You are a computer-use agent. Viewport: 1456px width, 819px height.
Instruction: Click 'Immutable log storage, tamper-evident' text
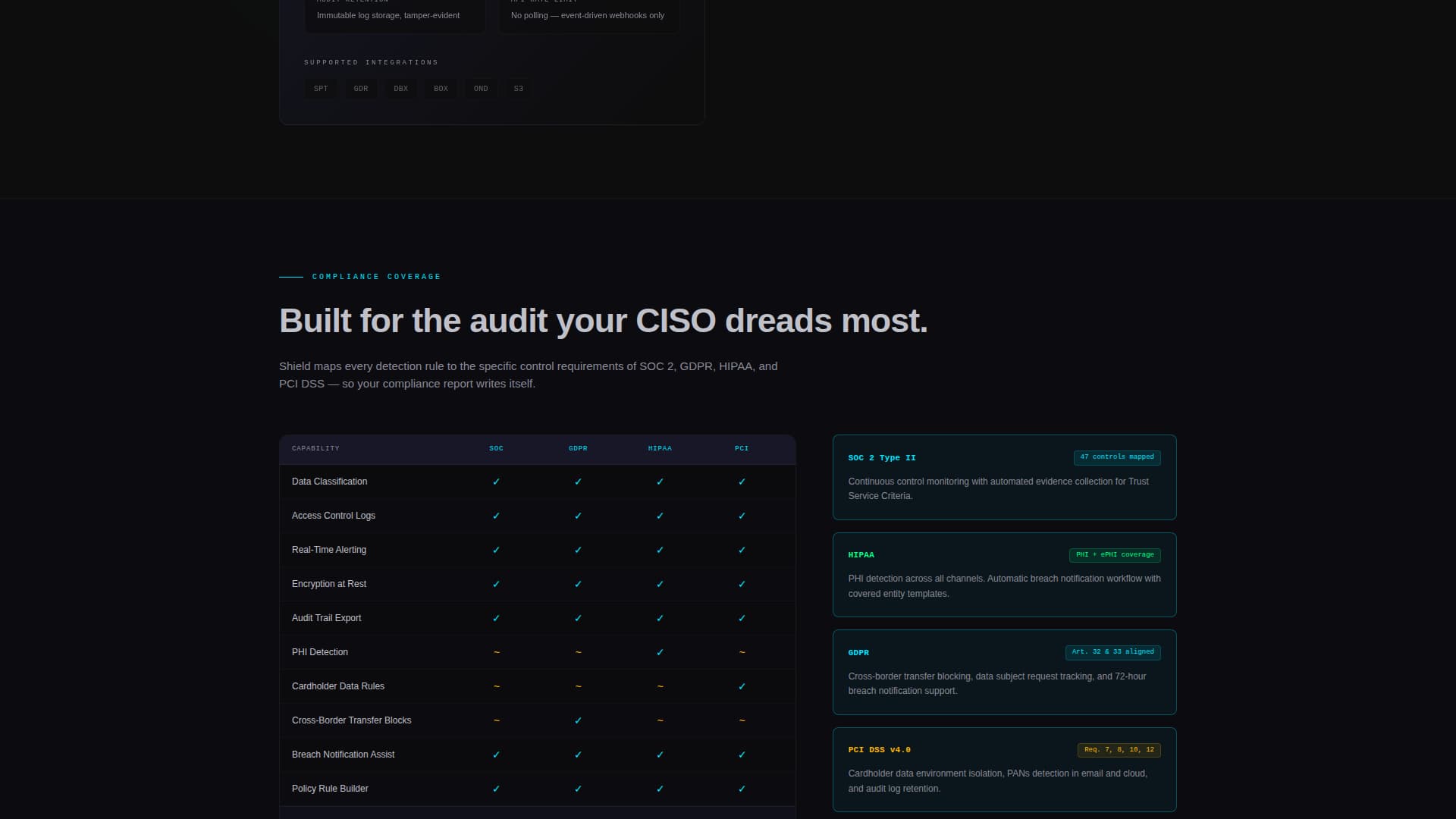tap(388, 15)
